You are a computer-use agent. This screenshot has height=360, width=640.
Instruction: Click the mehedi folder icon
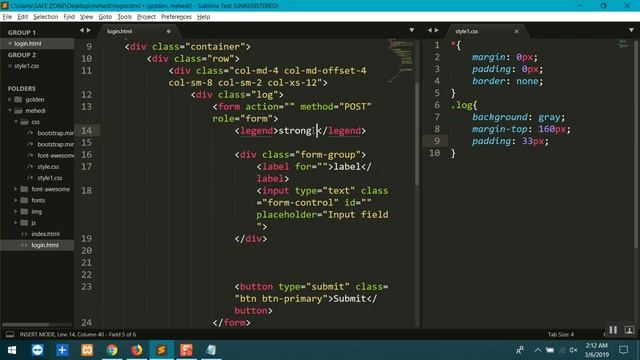pos(18,111)
